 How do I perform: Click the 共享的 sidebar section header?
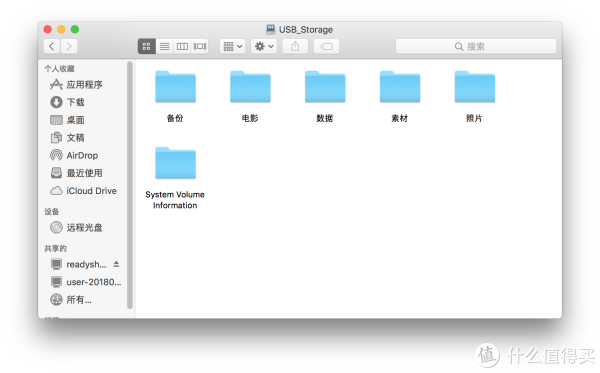coord(55,249)
